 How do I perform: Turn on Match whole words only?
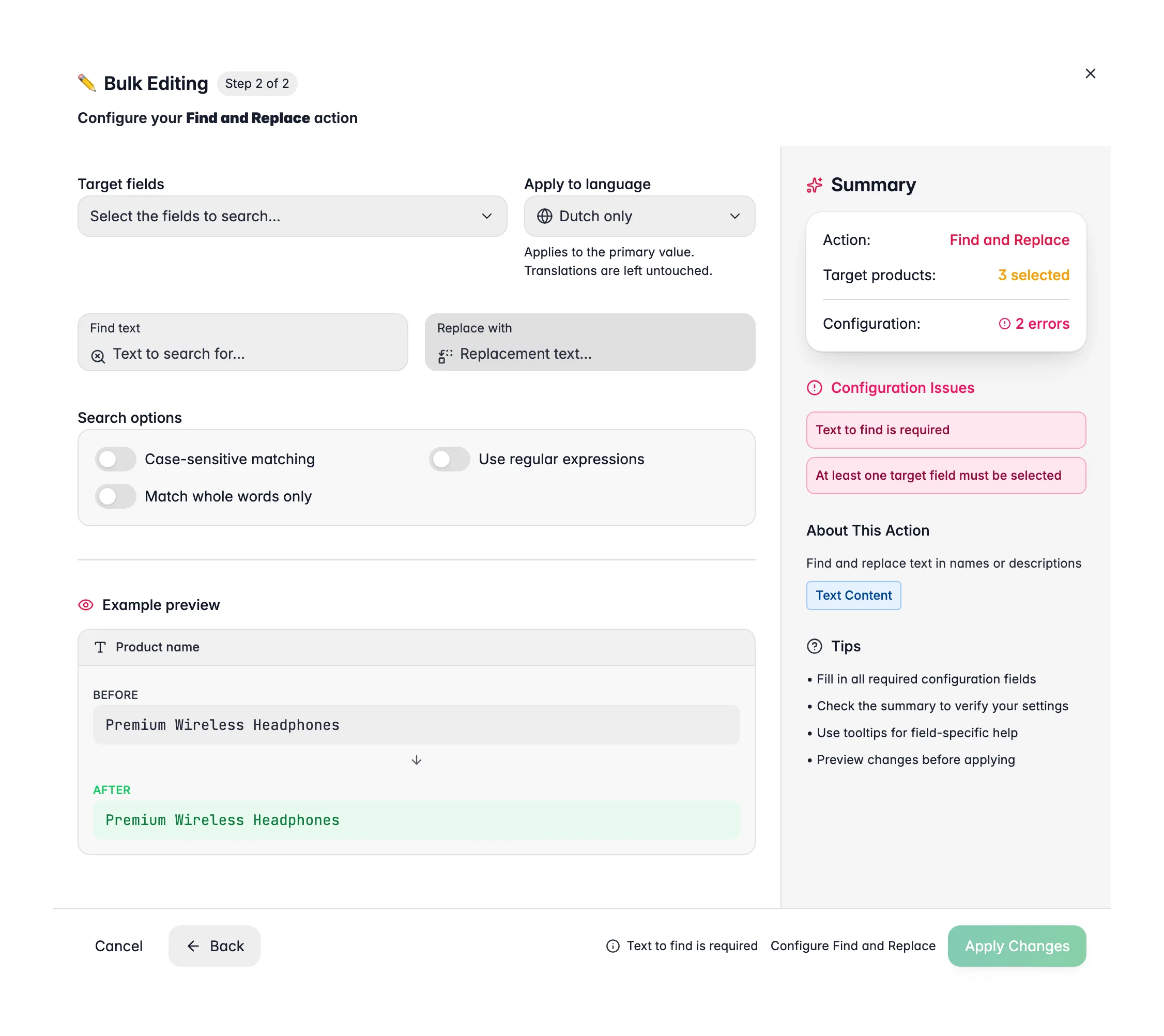(116, 496)
